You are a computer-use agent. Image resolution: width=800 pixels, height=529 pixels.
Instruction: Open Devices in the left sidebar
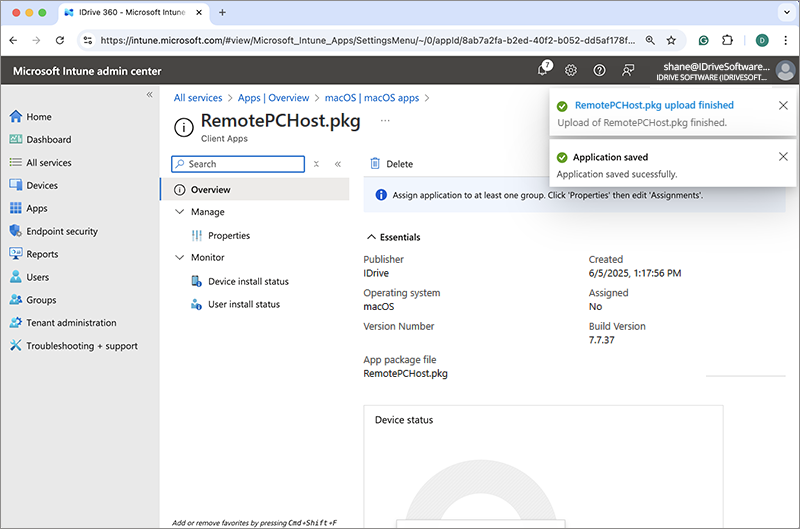(x=41, y=185)
